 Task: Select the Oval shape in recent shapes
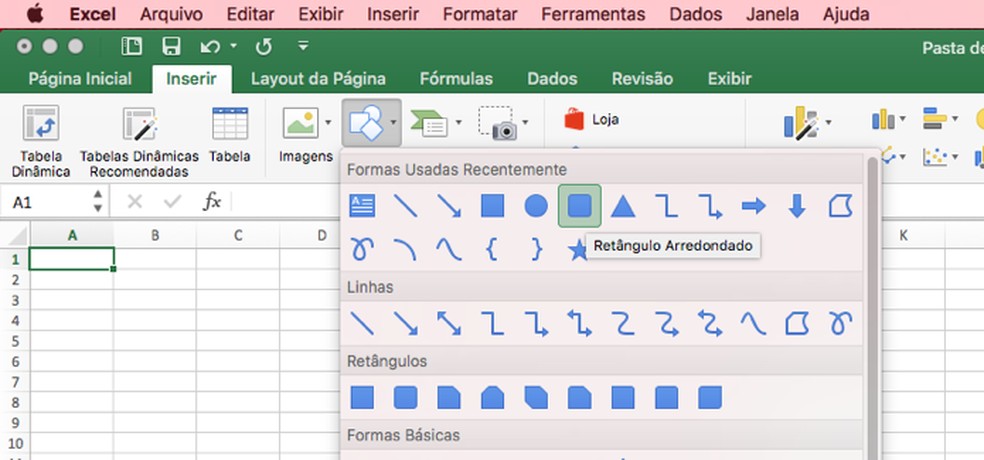pos(536,206)
